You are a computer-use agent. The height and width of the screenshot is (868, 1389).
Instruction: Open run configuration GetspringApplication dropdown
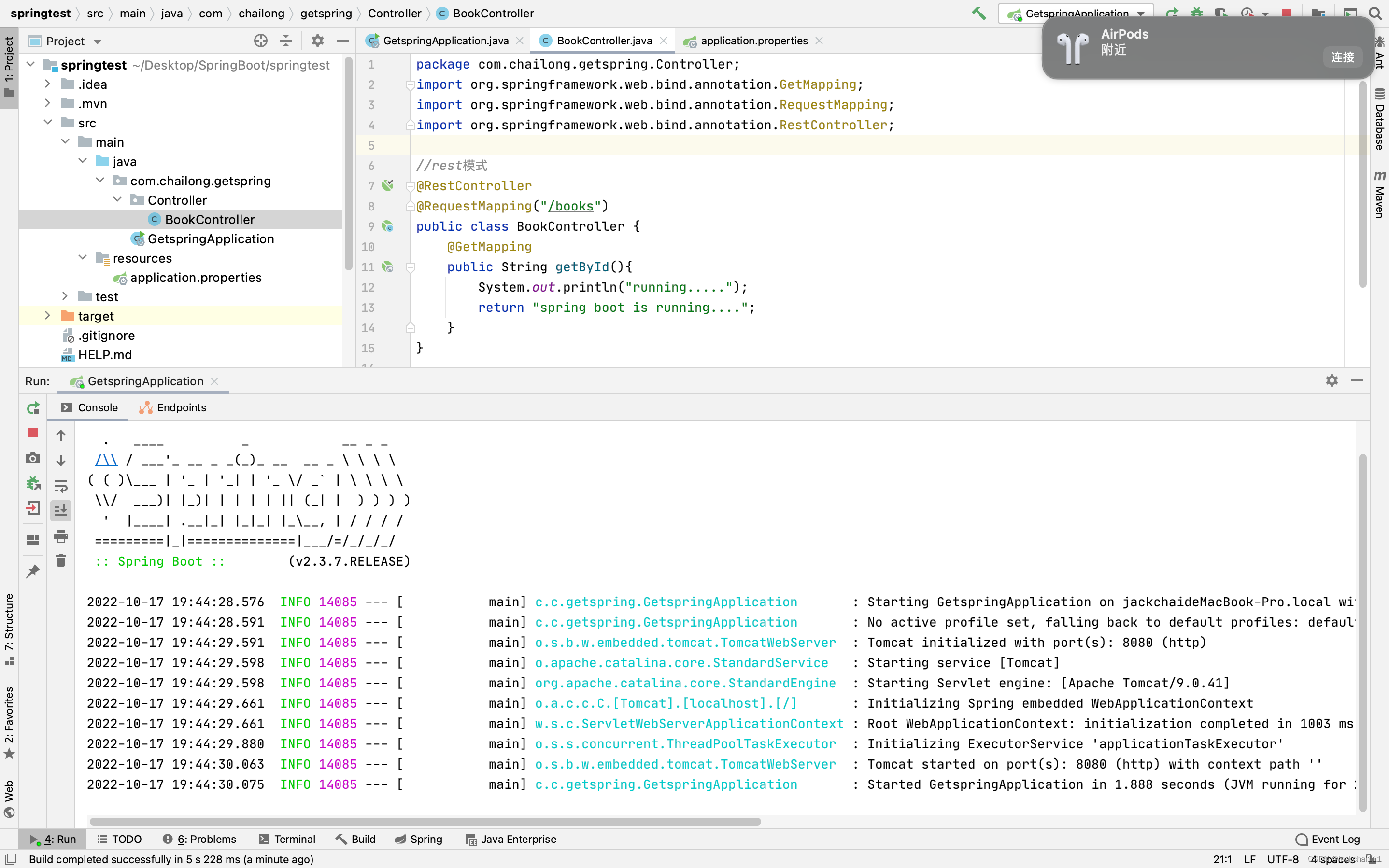click(1077, 13)
